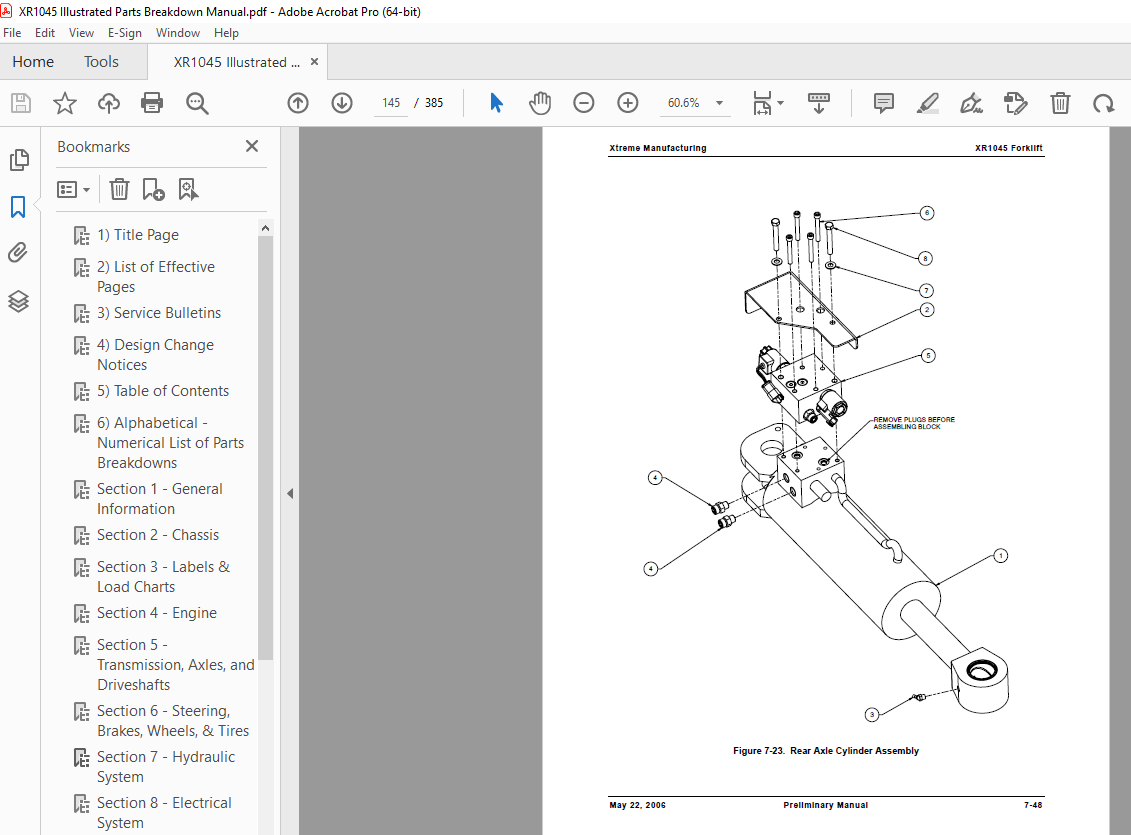Click the Save file icon
The height and width of the screenshot is (835, 1131).
pyautogui.click(x=21, y=103)
